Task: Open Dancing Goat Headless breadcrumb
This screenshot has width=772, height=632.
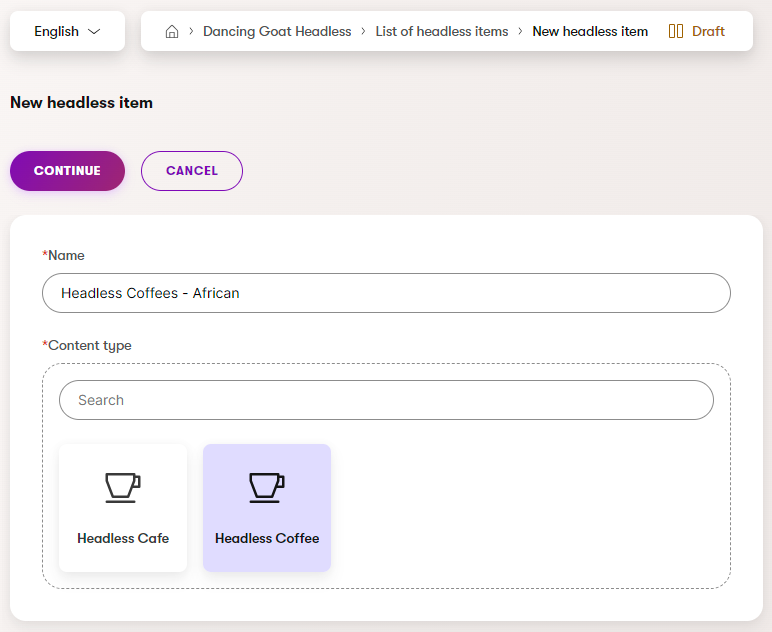Action: (277, 31)
